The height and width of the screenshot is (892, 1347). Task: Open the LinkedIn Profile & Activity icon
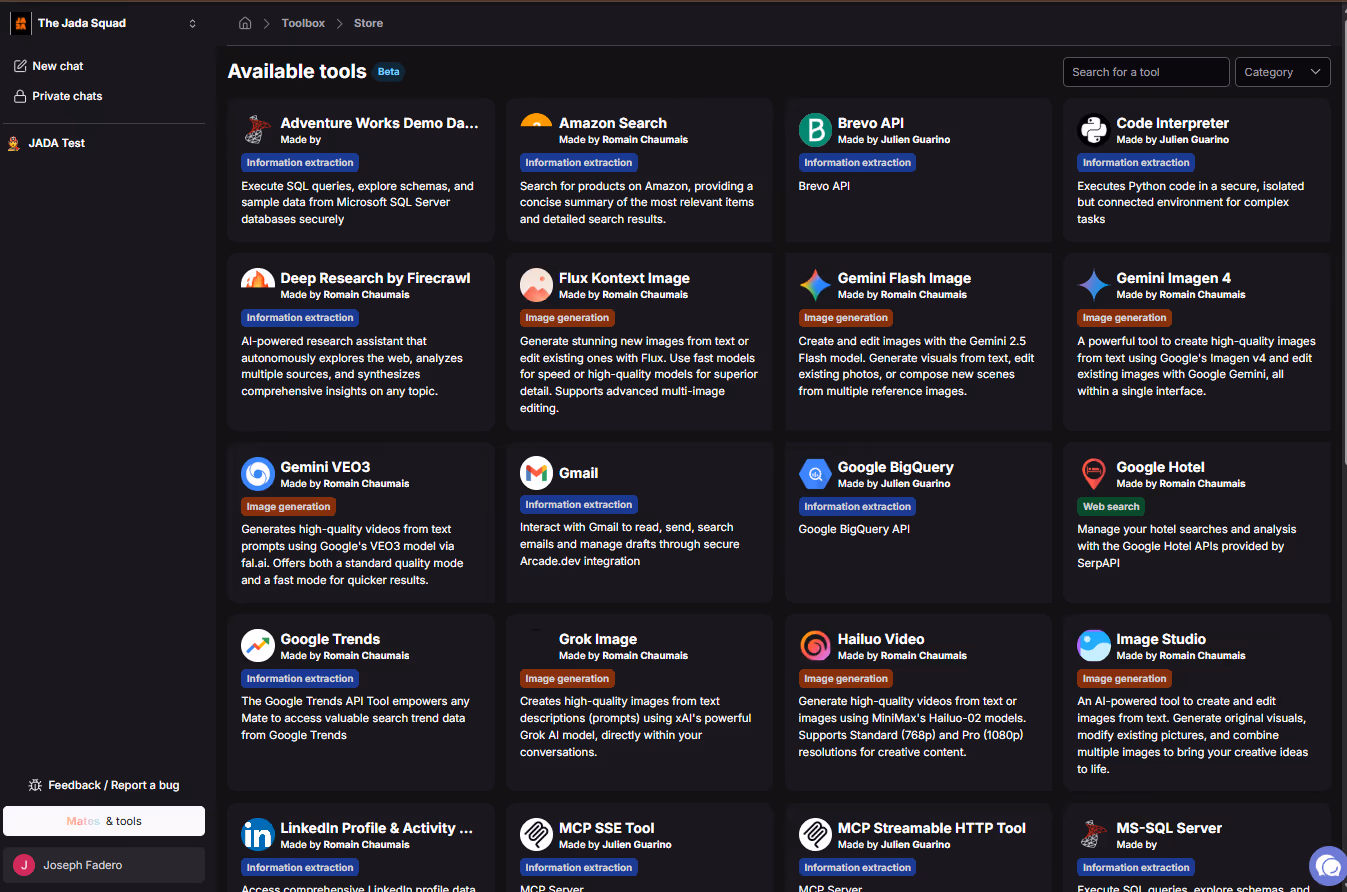(257, 834)
